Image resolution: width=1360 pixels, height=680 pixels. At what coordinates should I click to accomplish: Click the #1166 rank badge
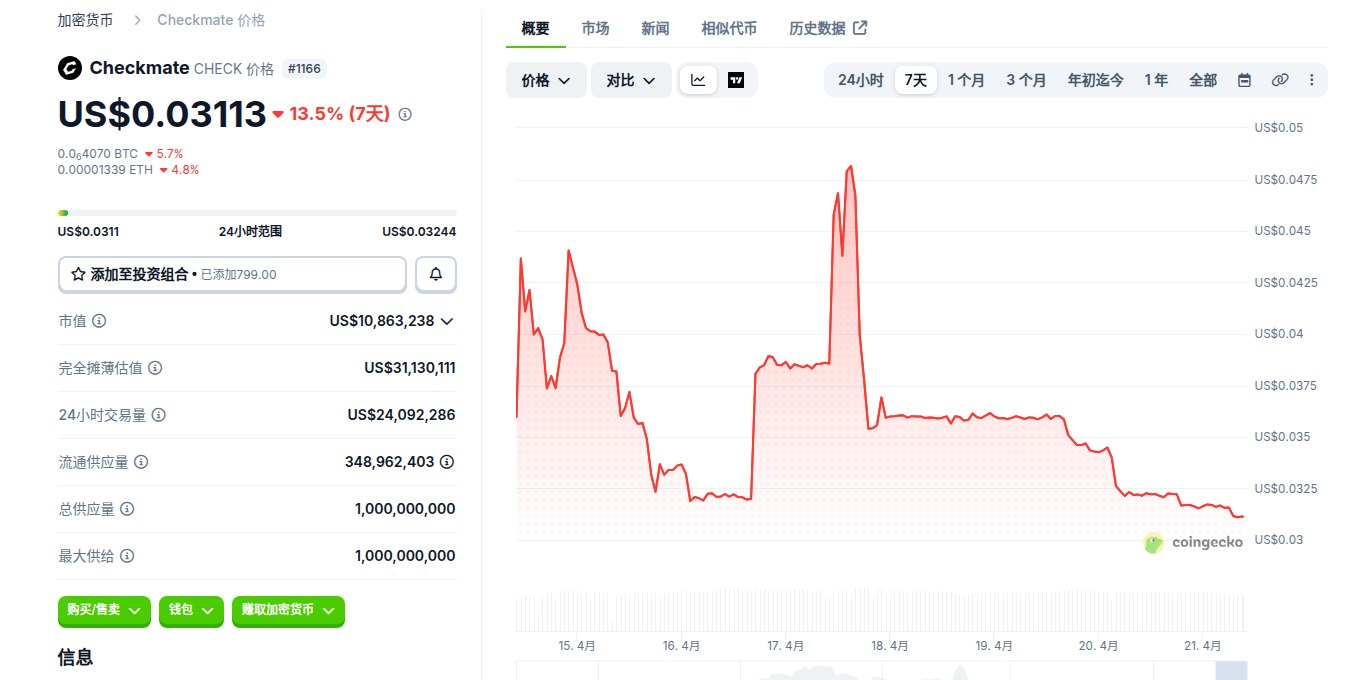[304, 69]
